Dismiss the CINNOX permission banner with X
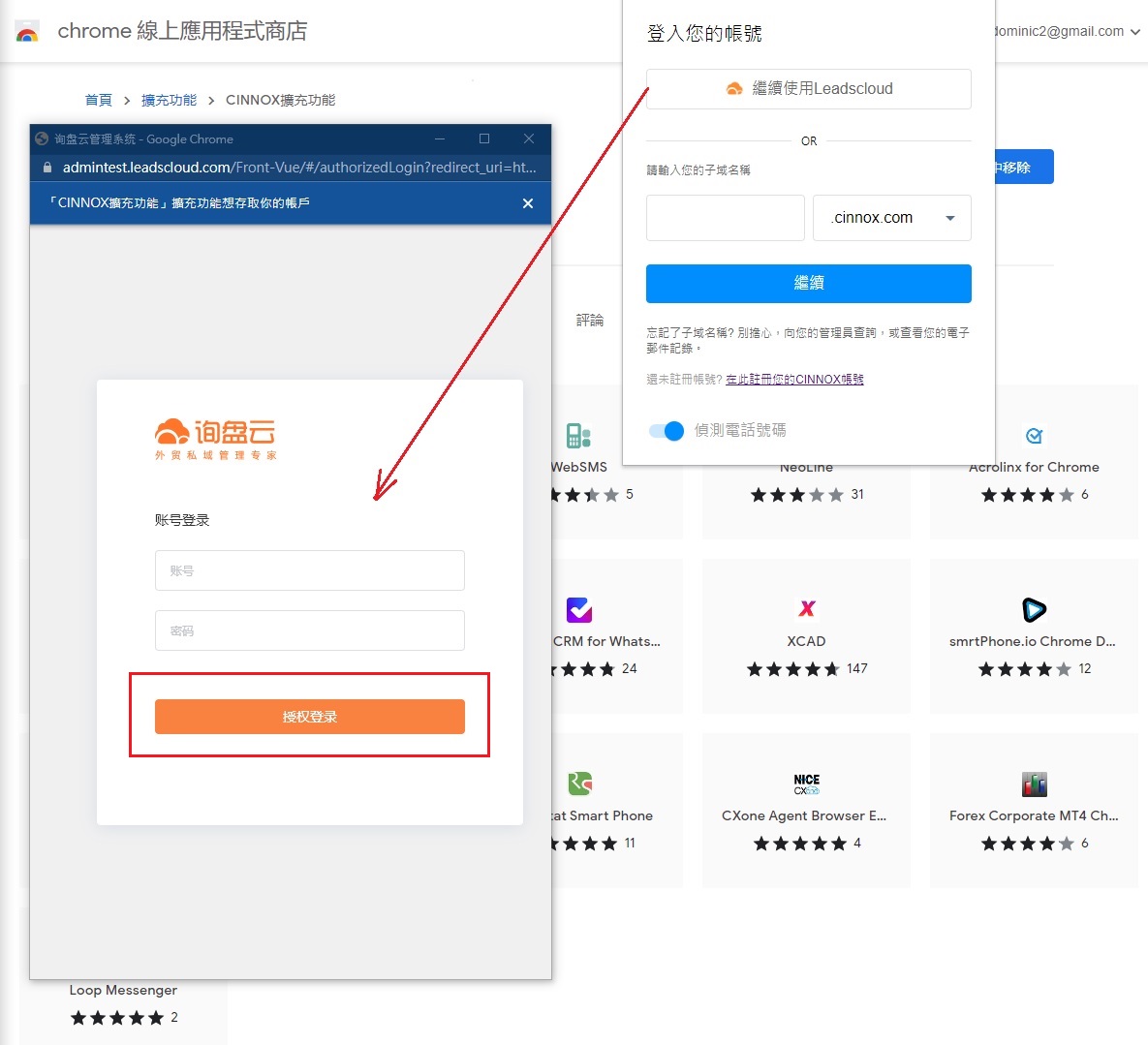The image size is (1148, 1045). [x=528, y=203]
